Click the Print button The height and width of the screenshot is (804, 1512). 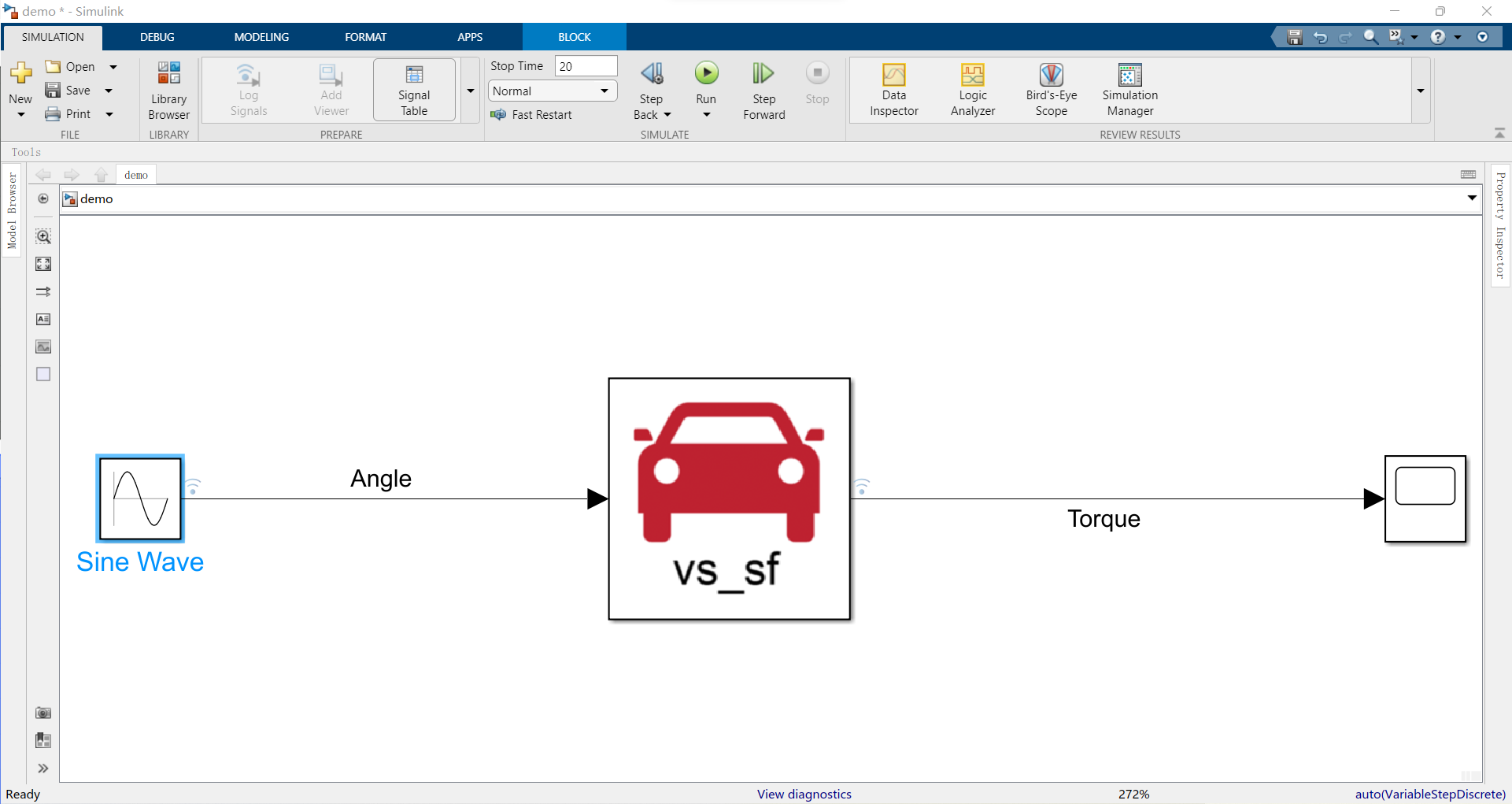(x=68, y=114)
